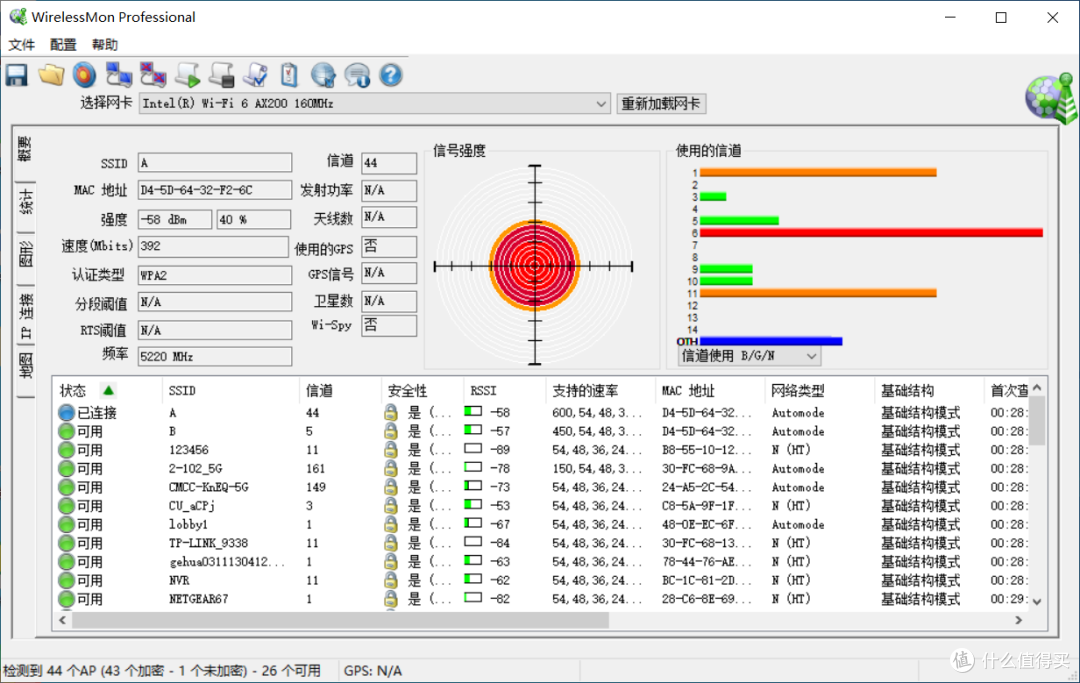
Task: Click the connect-computers network toolbar icon
Action: coord(118,75)
